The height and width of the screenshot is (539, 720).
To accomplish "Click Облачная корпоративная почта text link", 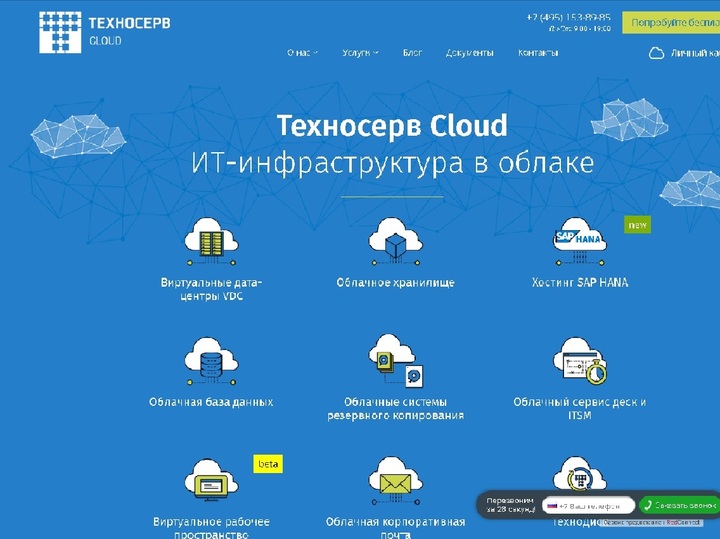I will pos(395,528).
